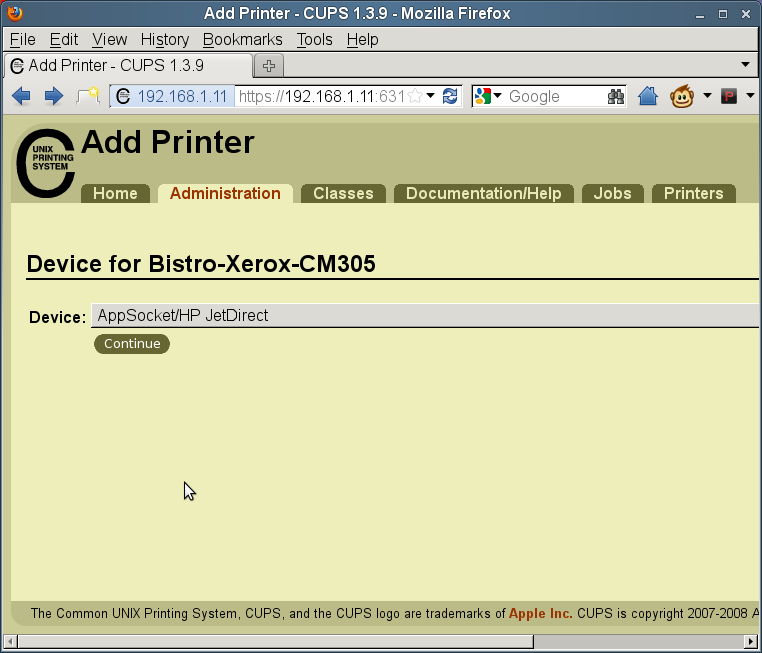Click the CUPS Unix Printing System logo

point(46,163)
